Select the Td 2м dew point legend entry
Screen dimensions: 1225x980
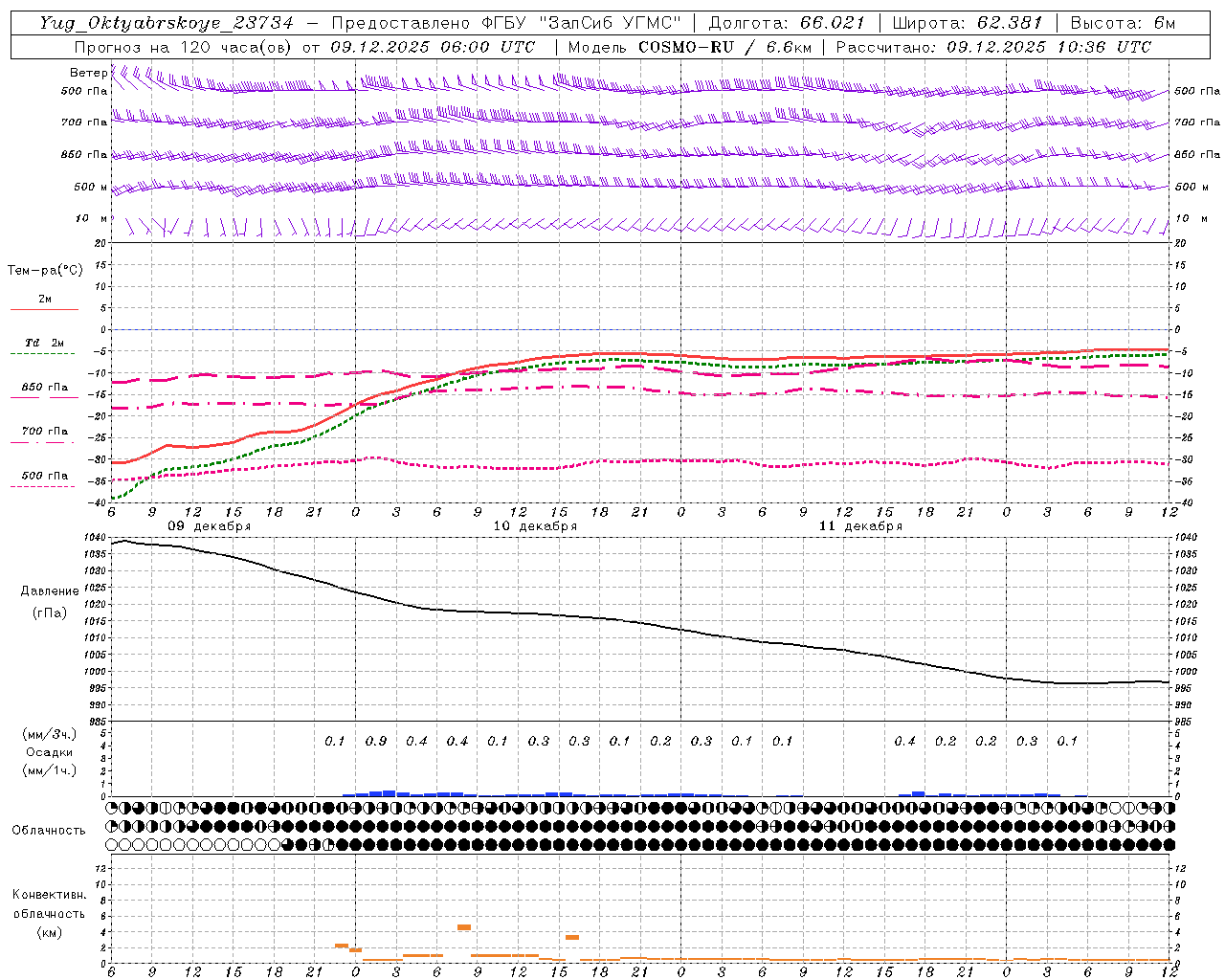point(45,343)
